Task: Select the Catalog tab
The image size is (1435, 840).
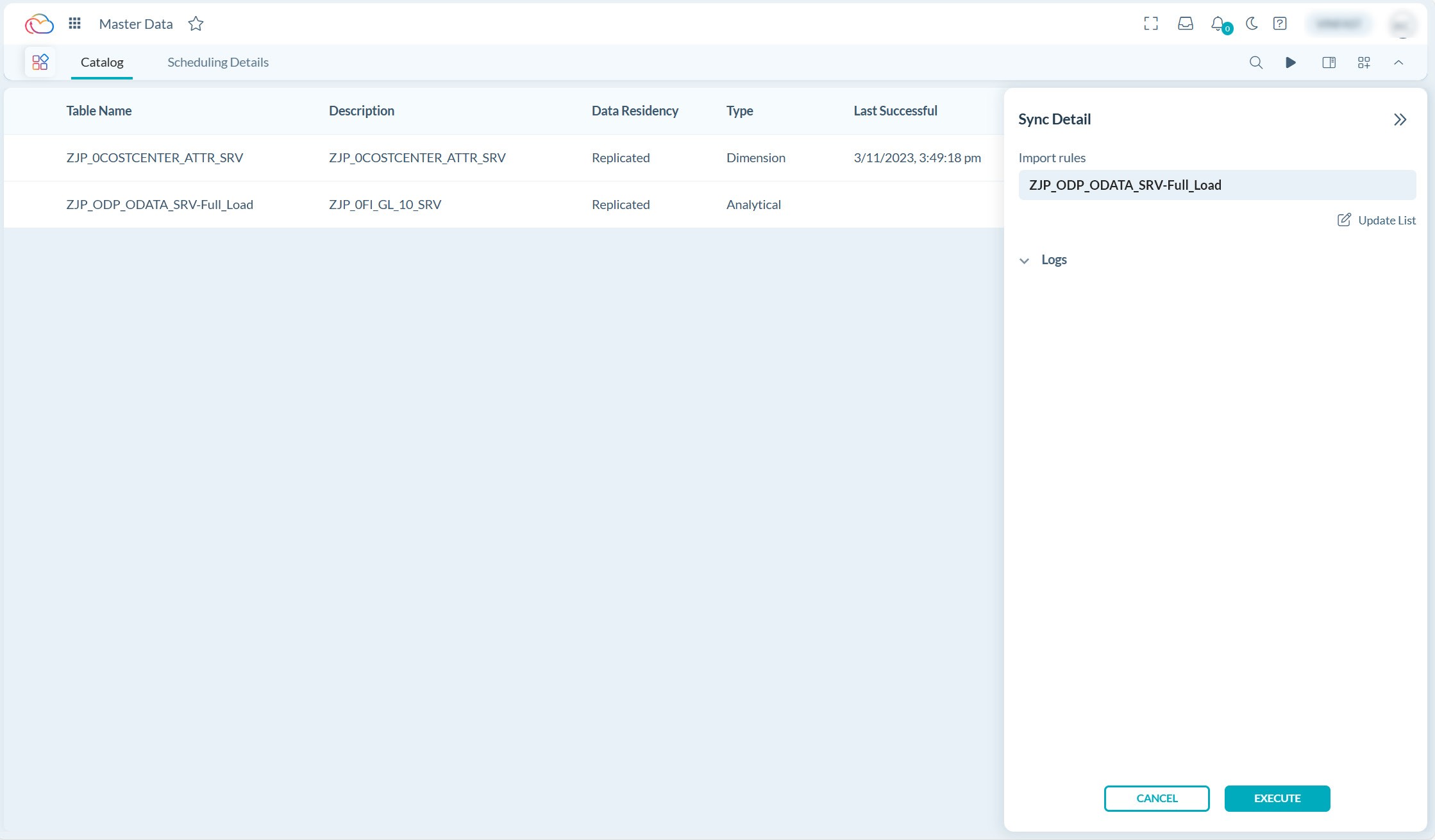Action: (101, 62)
